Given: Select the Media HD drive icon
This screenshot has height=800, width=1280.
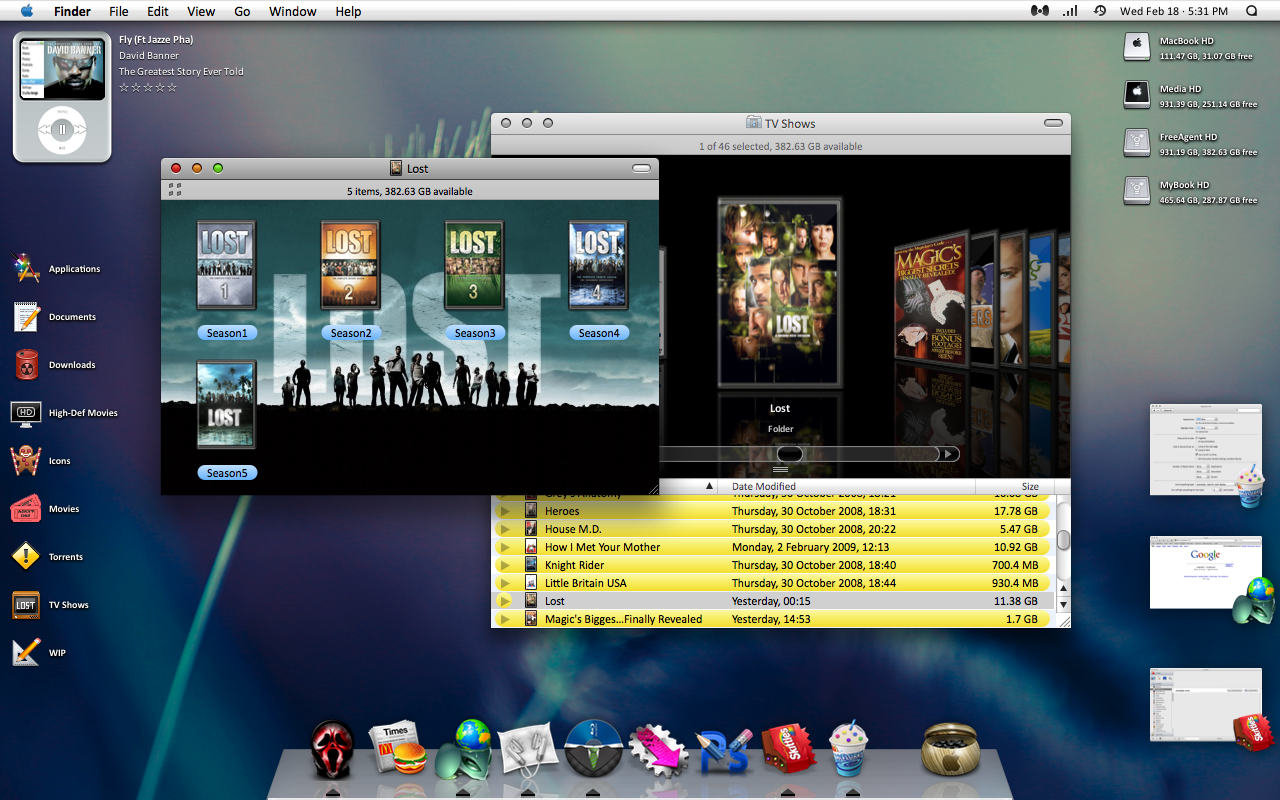Looking at the screenshot, I should point(1137,95).
